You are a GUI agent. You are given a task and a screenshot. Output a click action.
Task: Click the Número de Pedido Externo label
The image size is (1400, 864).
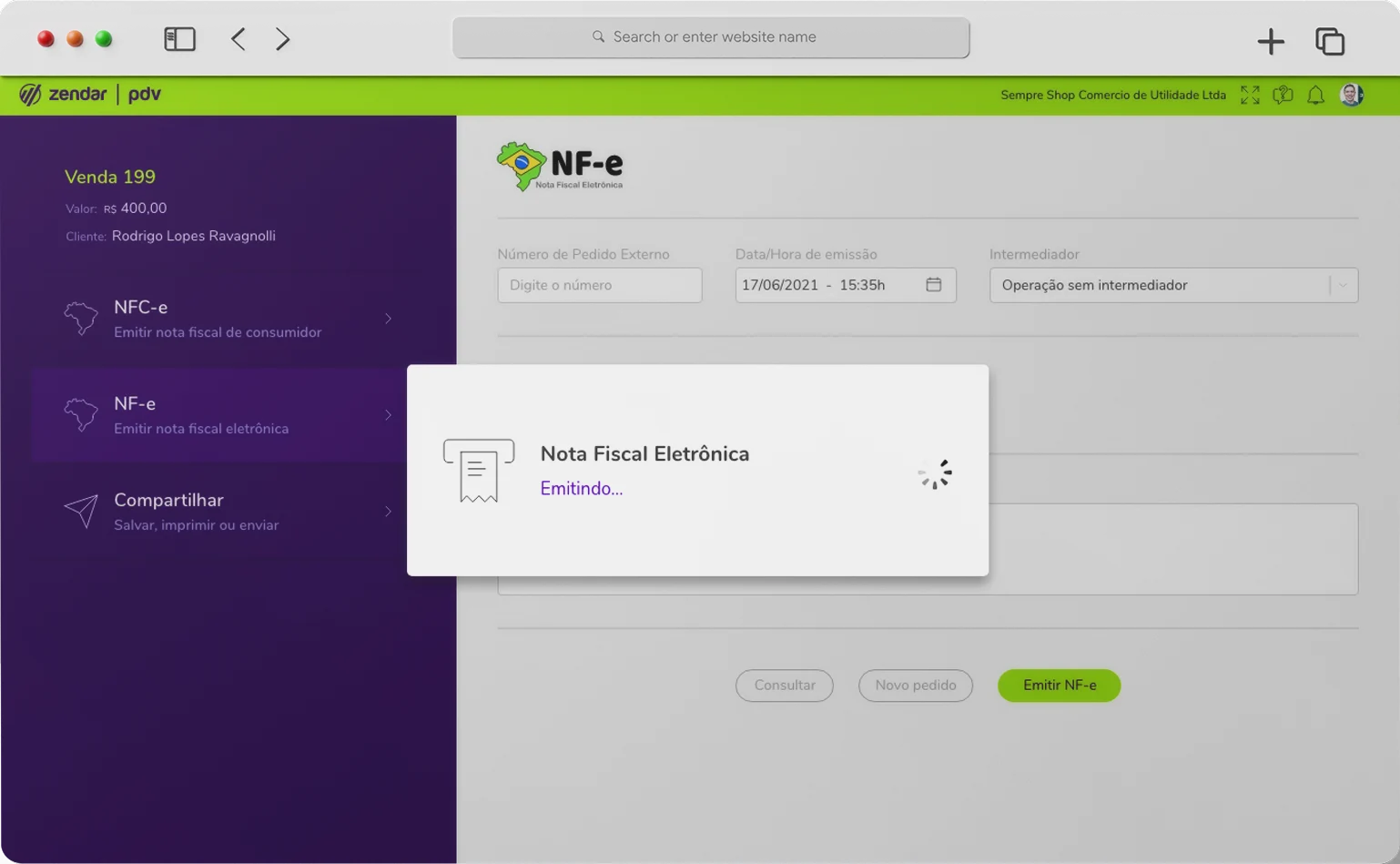pos(583,254)
